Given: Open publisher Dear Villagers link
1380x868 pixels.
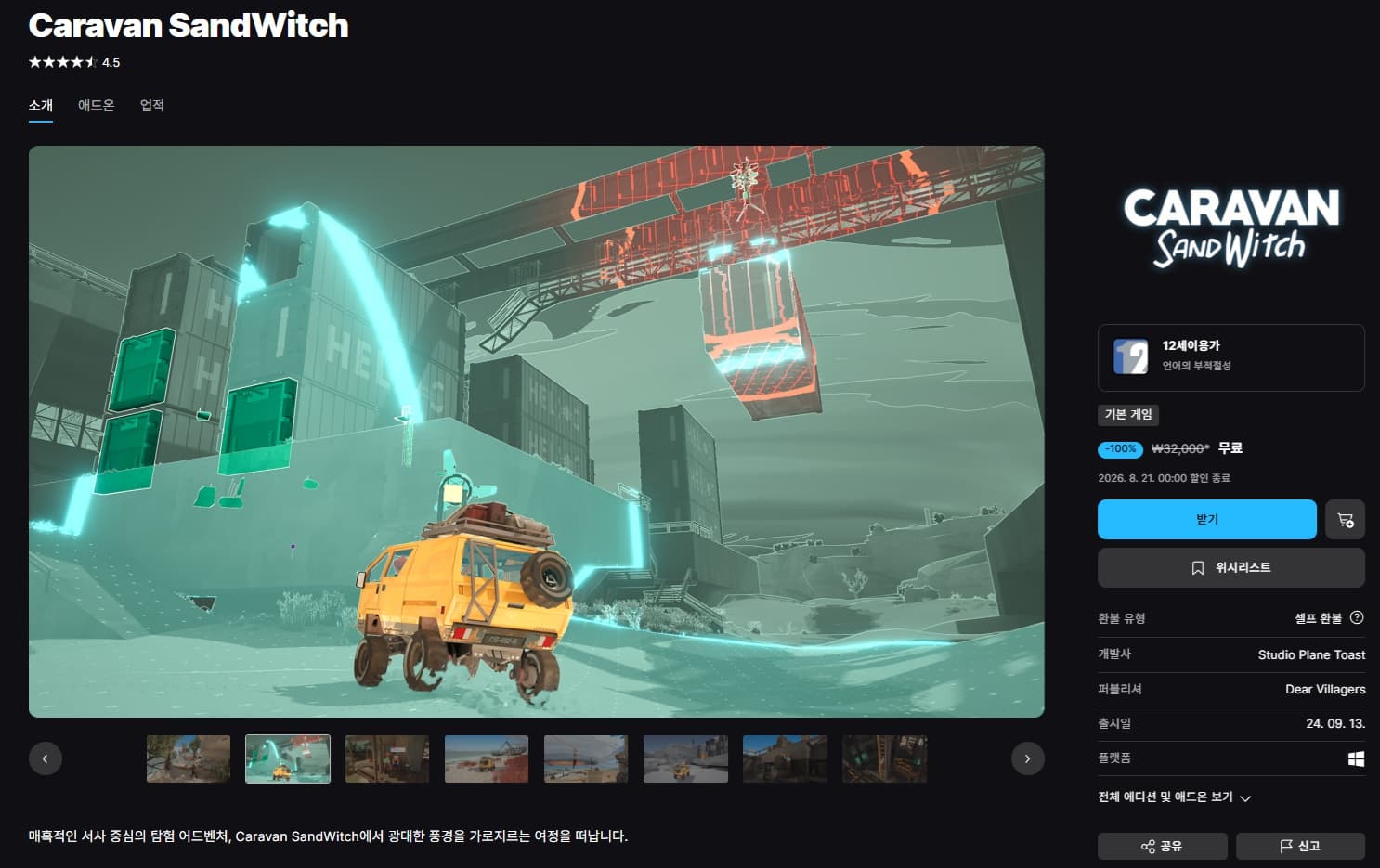Looking at the screenshot, I should (x=1325, y=689).
